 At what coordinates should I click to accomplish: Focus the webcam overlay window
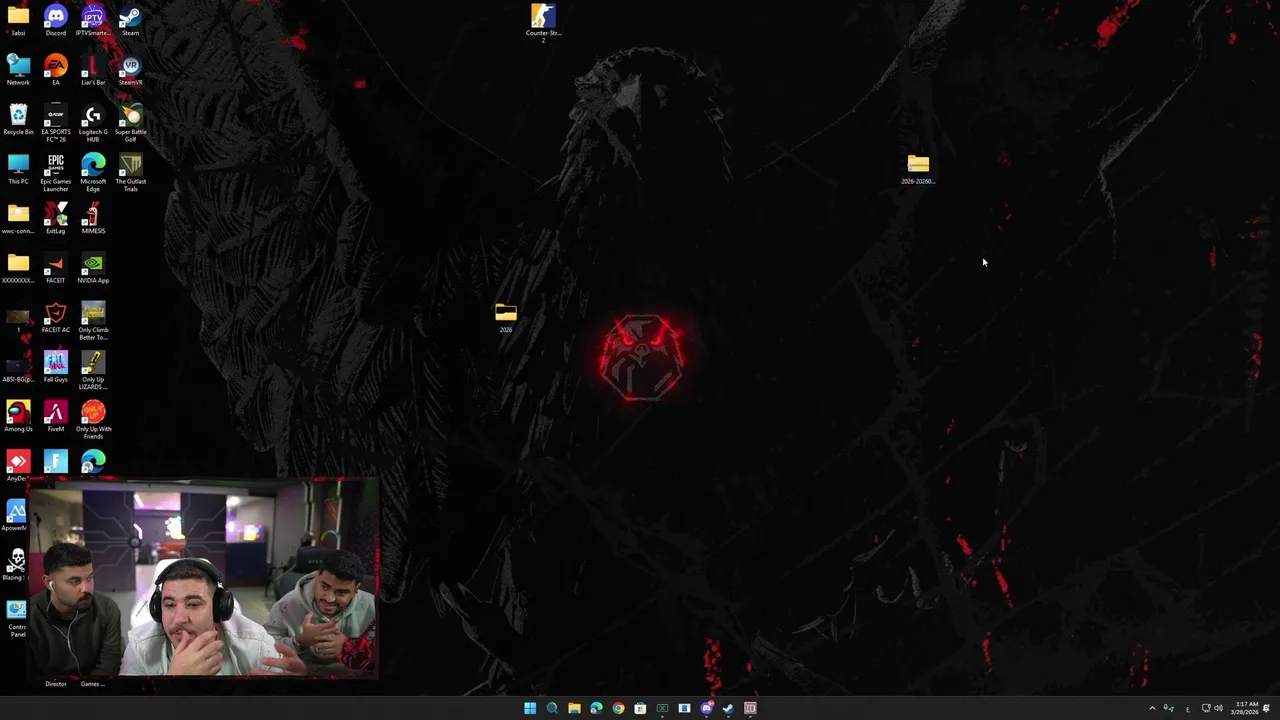pyautogui.click(x=203, y=578)
